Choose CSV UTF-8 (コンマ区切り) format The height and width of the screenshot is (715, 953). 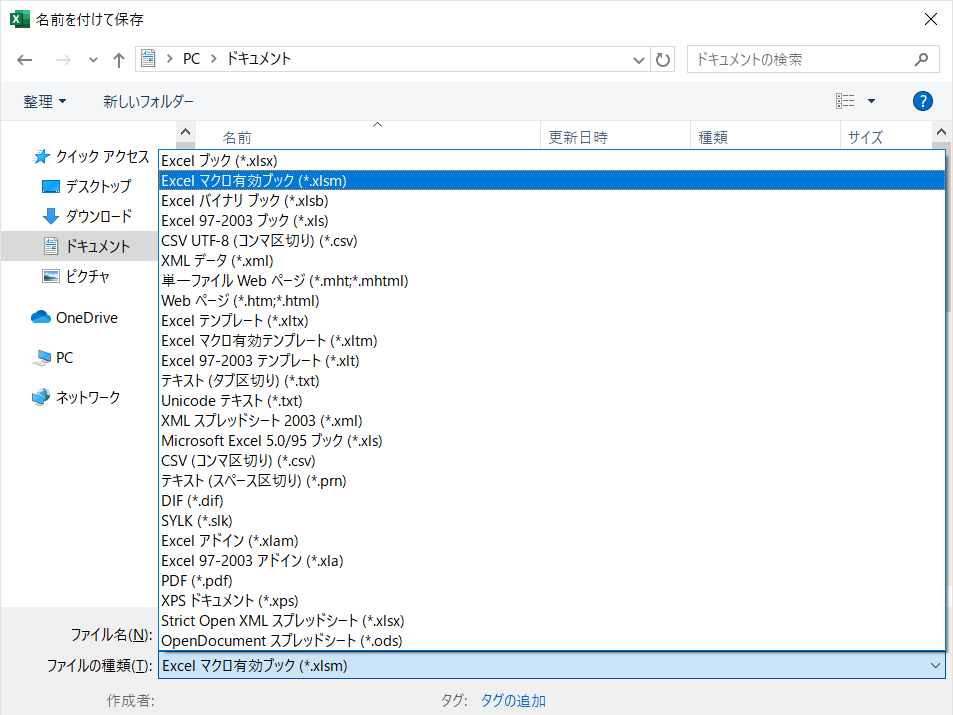tap(552, 241)
